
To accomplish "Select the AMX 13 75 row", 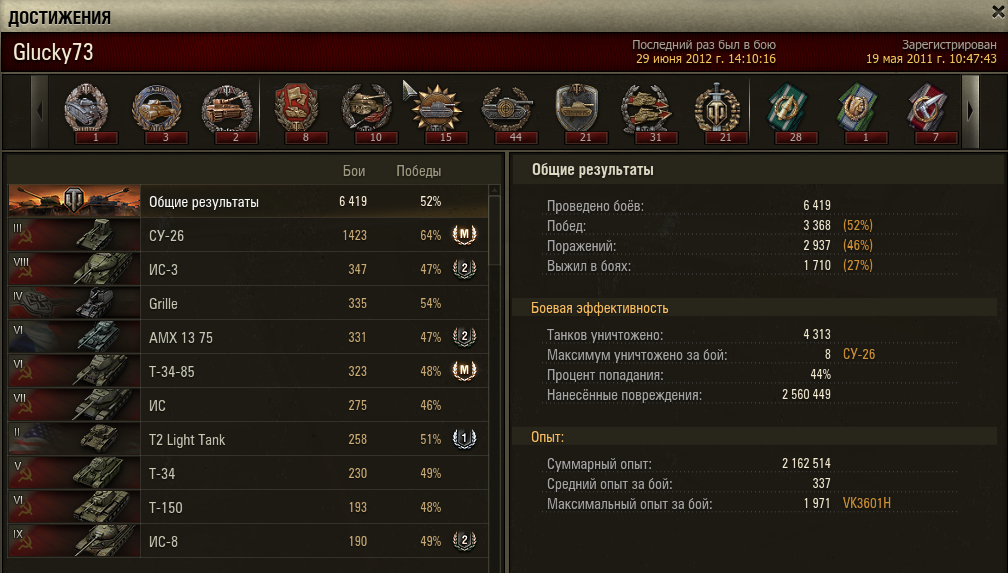I will [248, 337].
